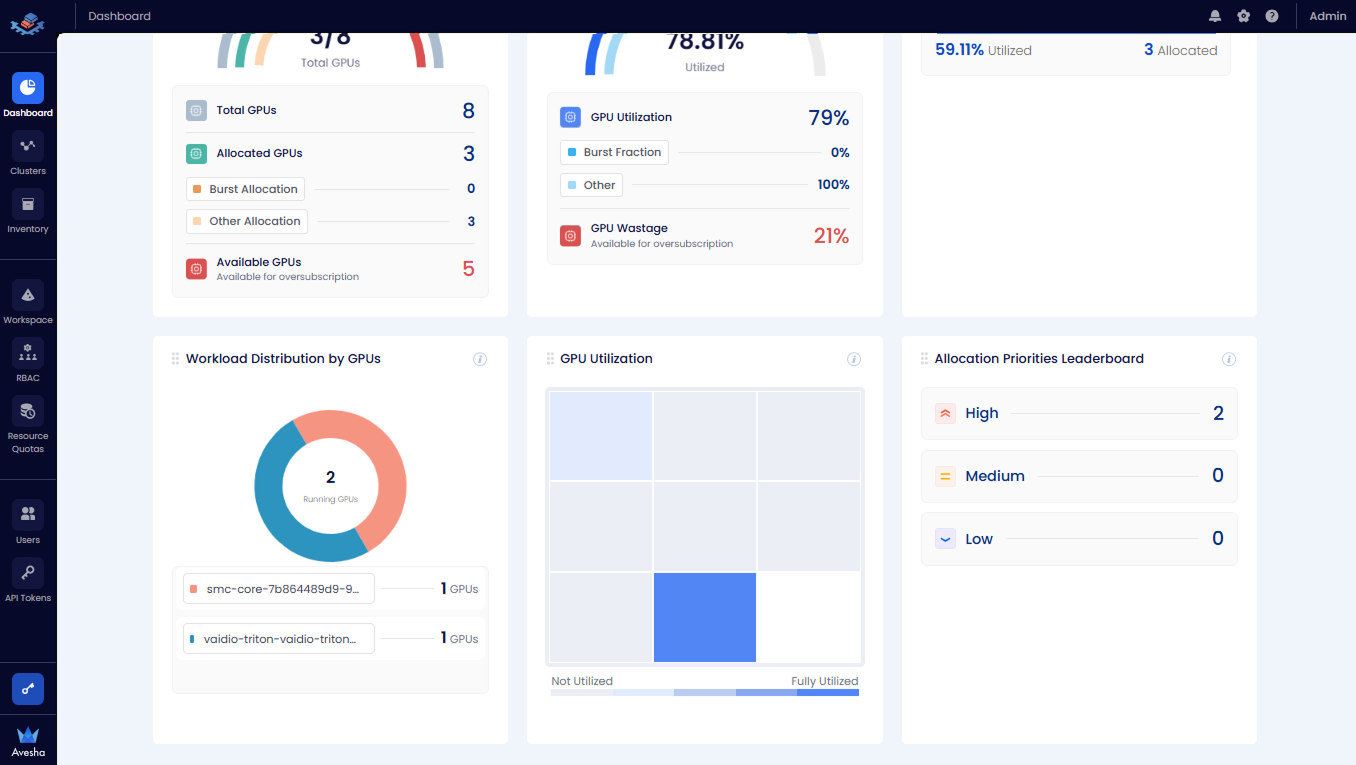
Task: Navigate to RBAC in the sidebar
Action: (28, 360)
